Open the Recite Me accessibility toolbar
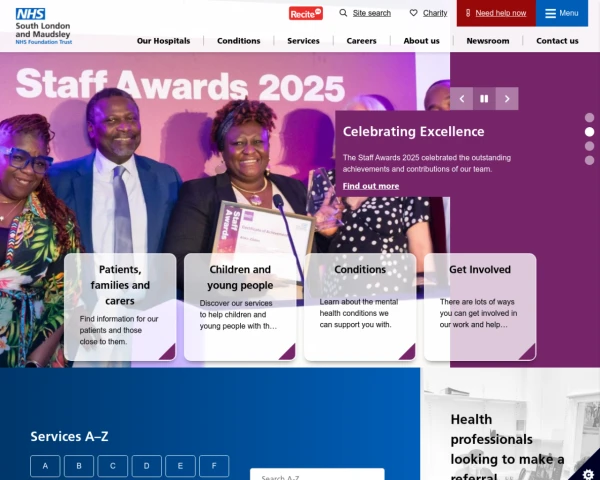The width and height of the screenshot is (600, 480). [305, 13]
